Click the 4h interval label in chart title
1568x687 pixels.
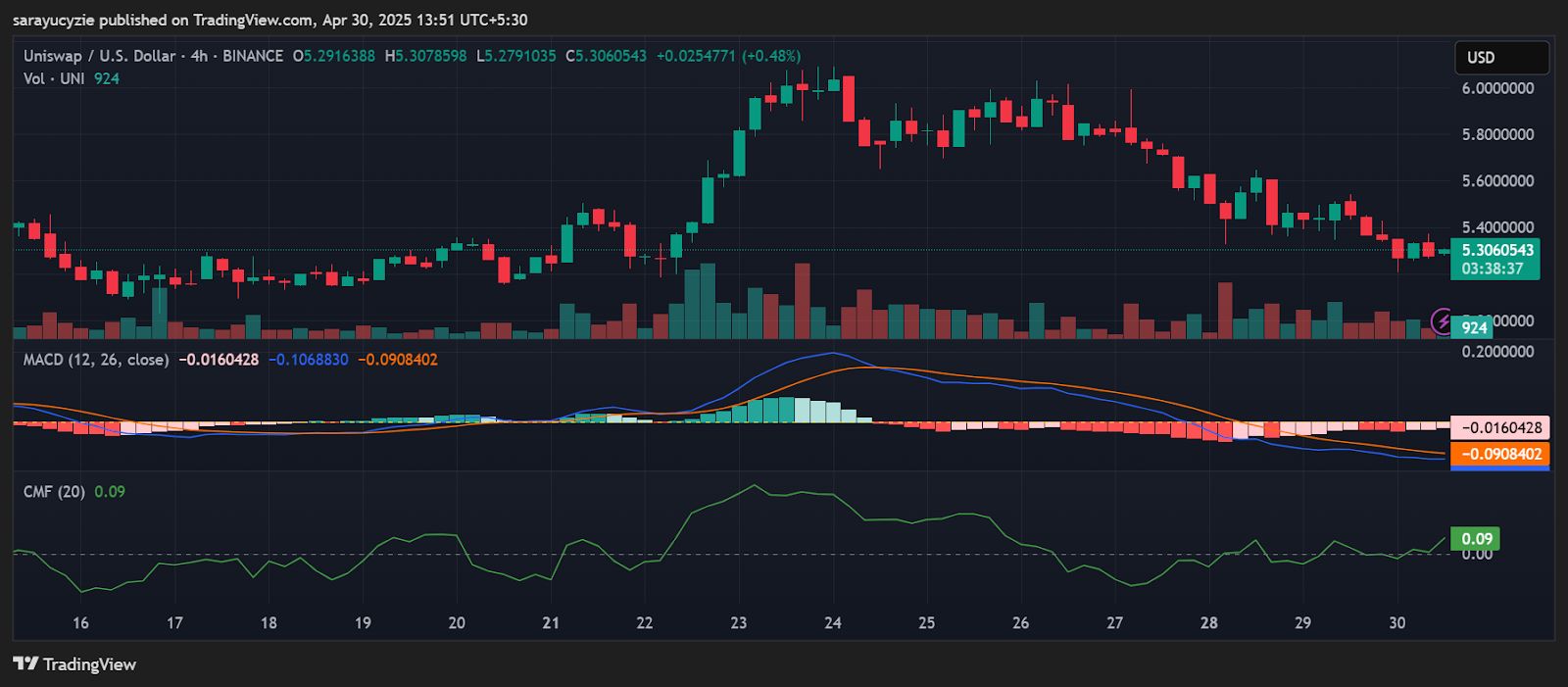tap(199, 56)
